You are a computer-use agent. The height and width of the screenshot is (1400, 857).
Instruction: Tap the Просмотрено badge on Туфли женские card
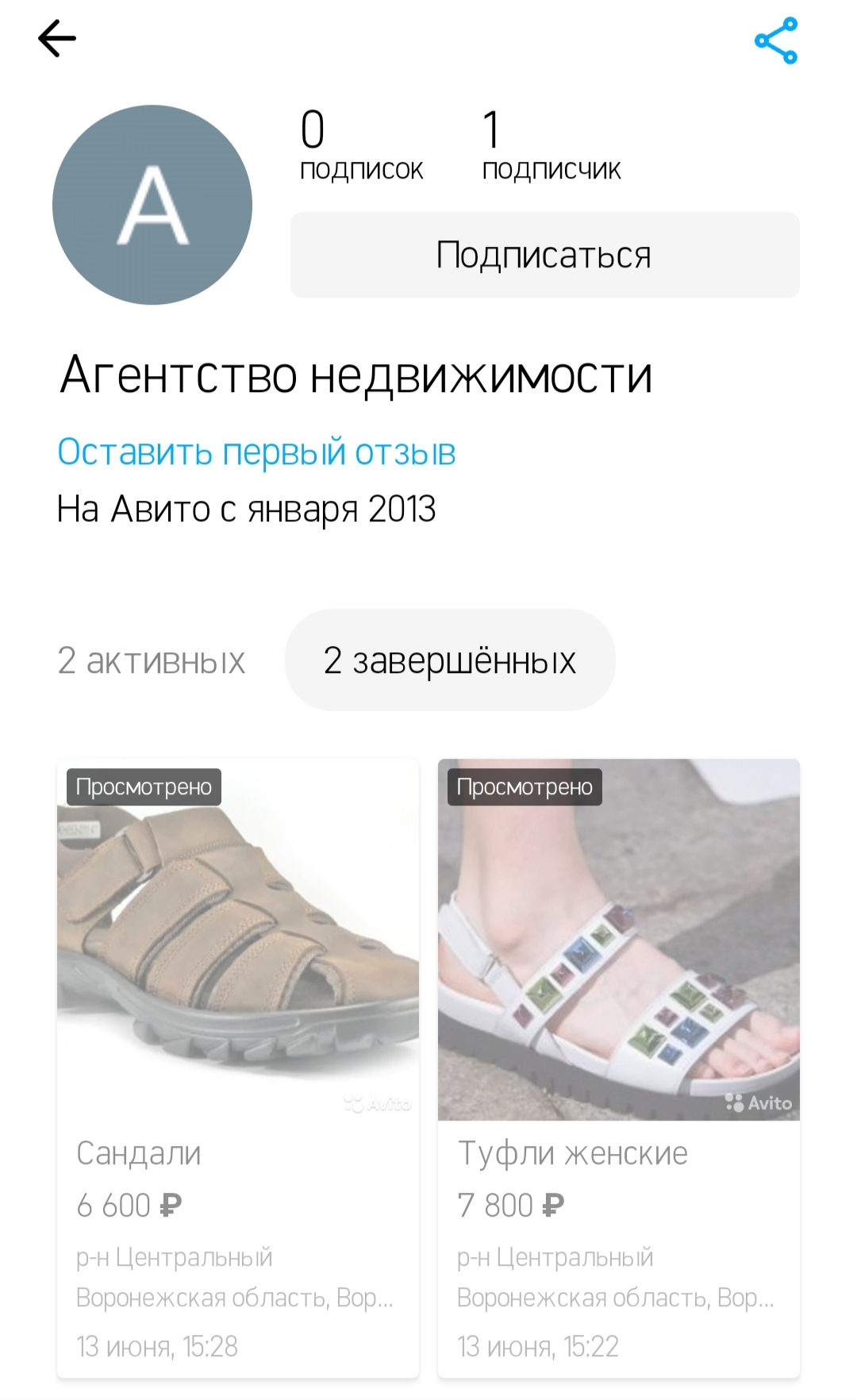point(525,787)
